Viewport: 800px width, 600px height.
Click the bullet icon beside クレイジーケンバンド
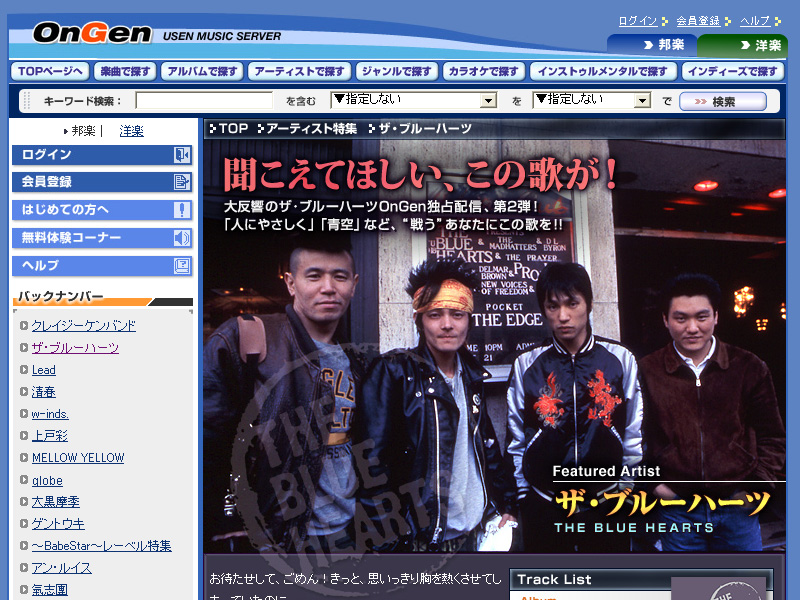23,325
